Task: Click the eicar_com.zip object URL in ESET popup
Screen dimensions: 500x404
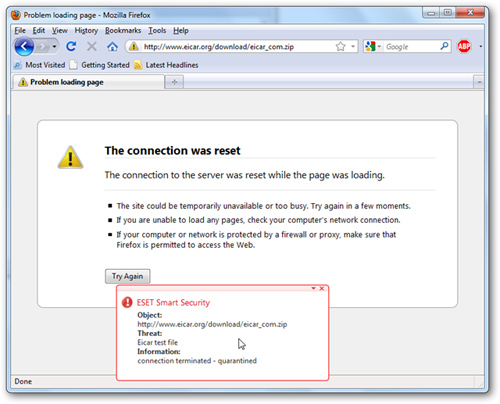Action: (x=212, y=324)
